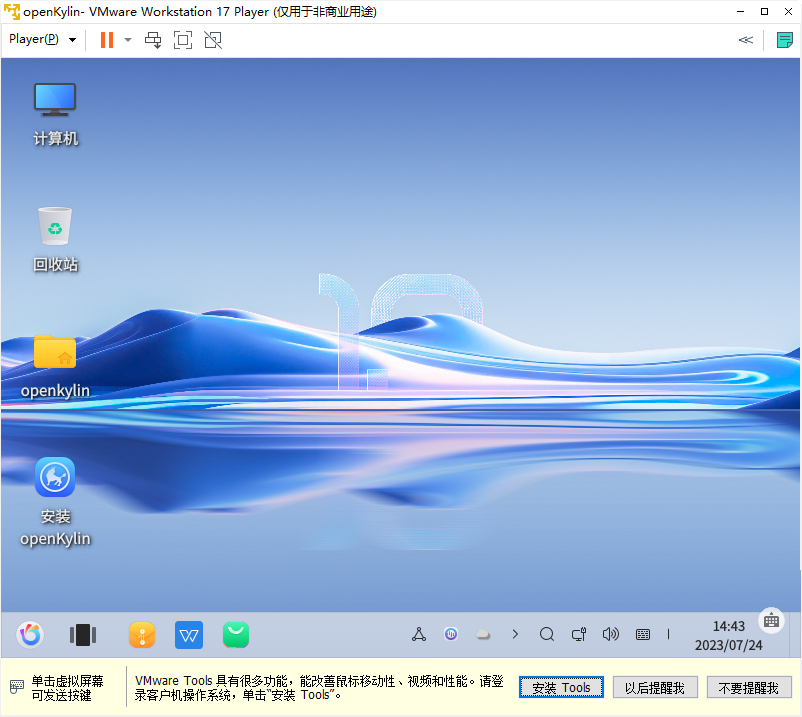Click the network tray icon

tap(419, 634)
